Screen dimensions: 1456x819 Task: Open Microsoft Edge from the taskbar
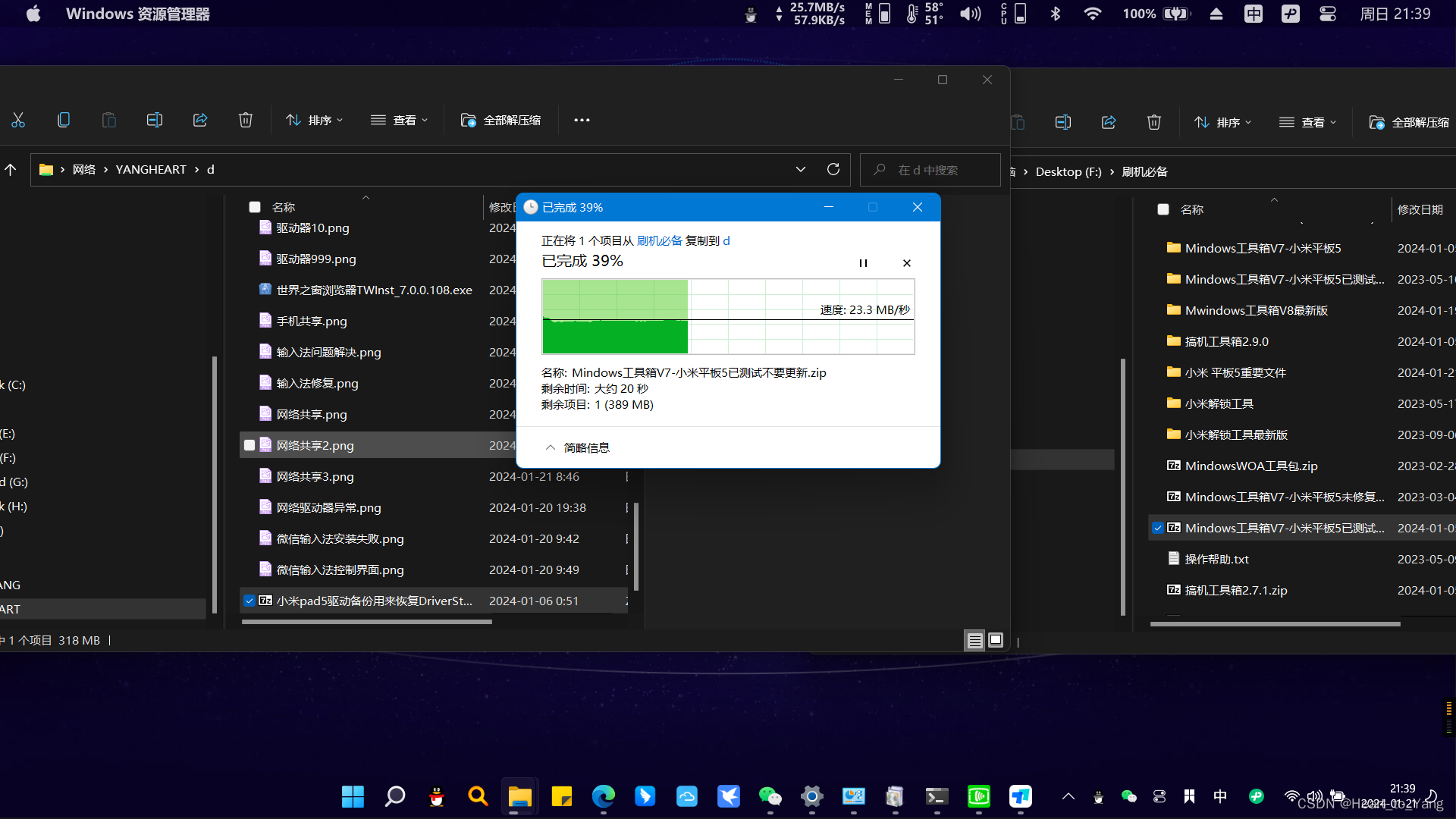pos(604,796)
